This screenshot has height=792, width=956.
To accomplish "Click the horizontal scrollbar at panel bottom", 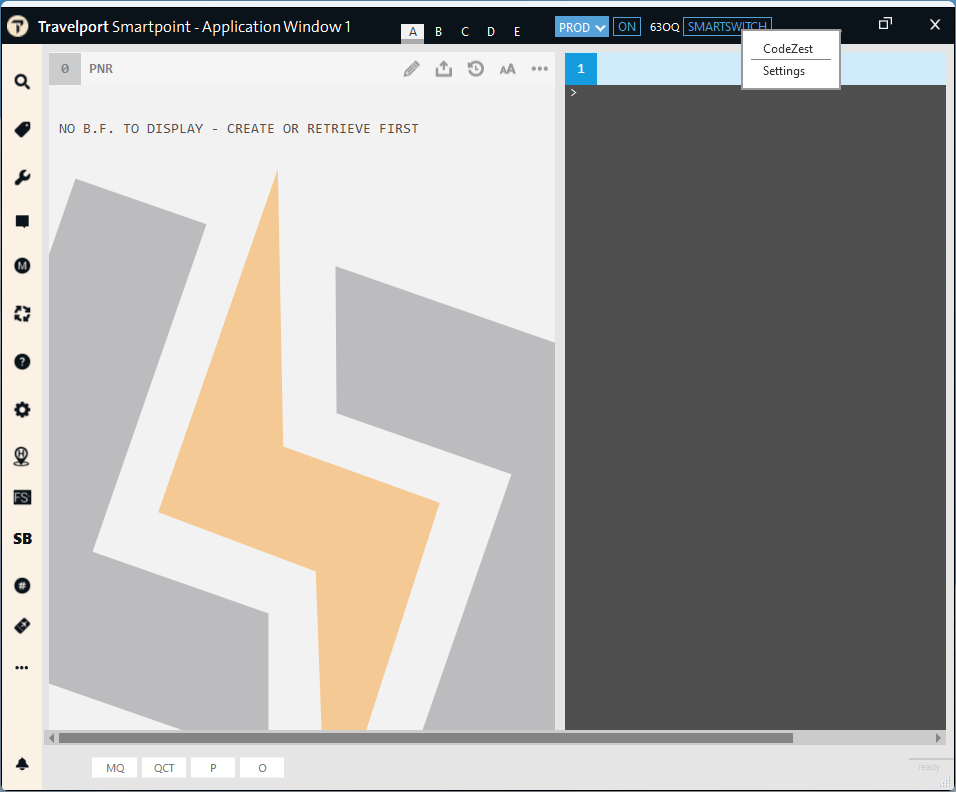I will point(425,738).
